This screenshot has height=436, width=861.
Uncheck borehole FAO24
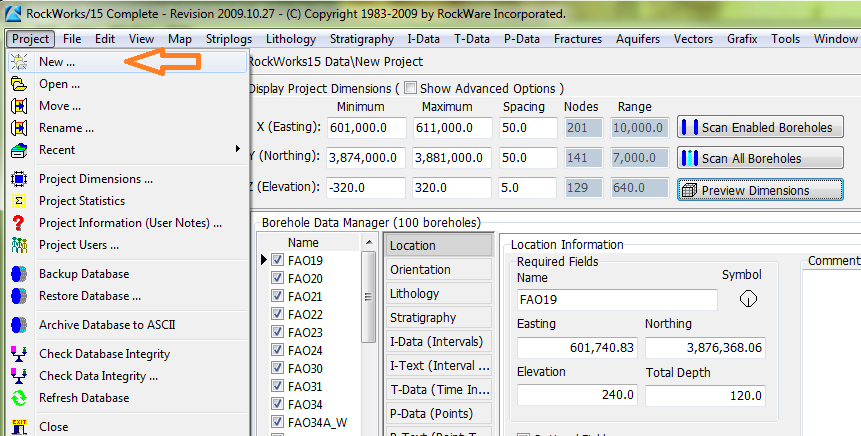pos(277,350)
